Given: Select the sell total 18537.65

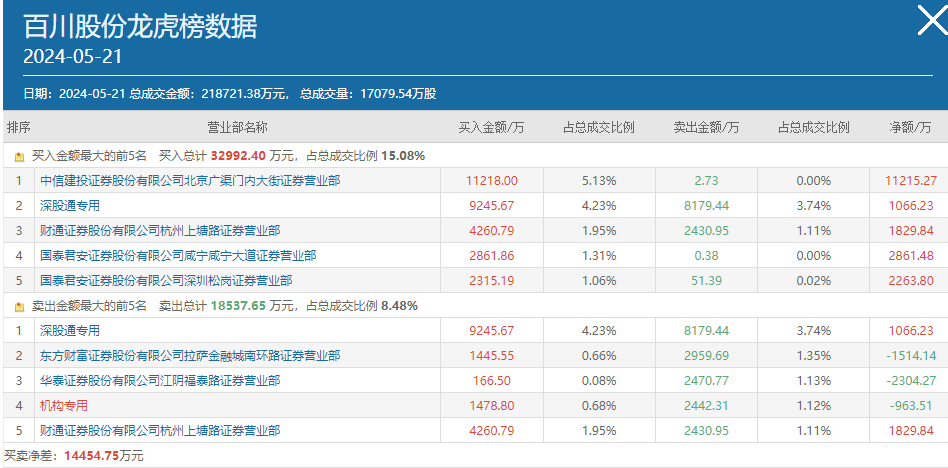Looking at the screenshot, I should [x=238, y=306].
